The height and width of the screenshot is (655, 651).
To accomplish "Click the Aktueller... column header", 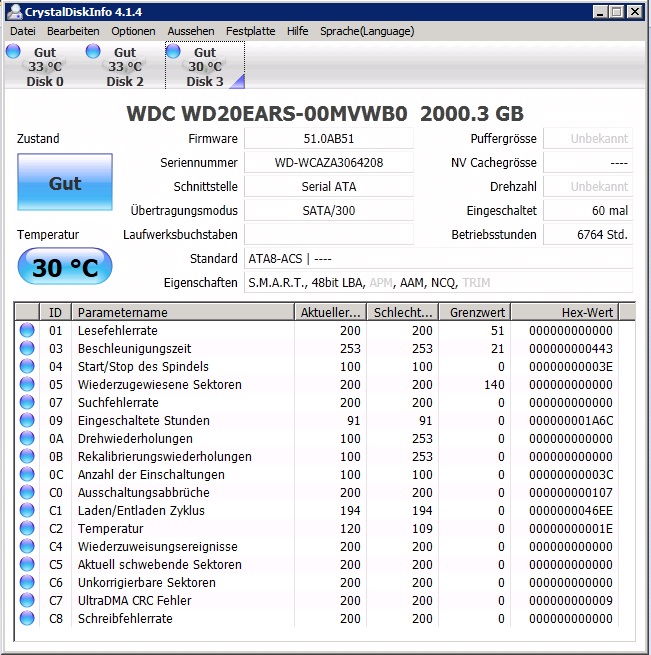I will coord(331,312).
